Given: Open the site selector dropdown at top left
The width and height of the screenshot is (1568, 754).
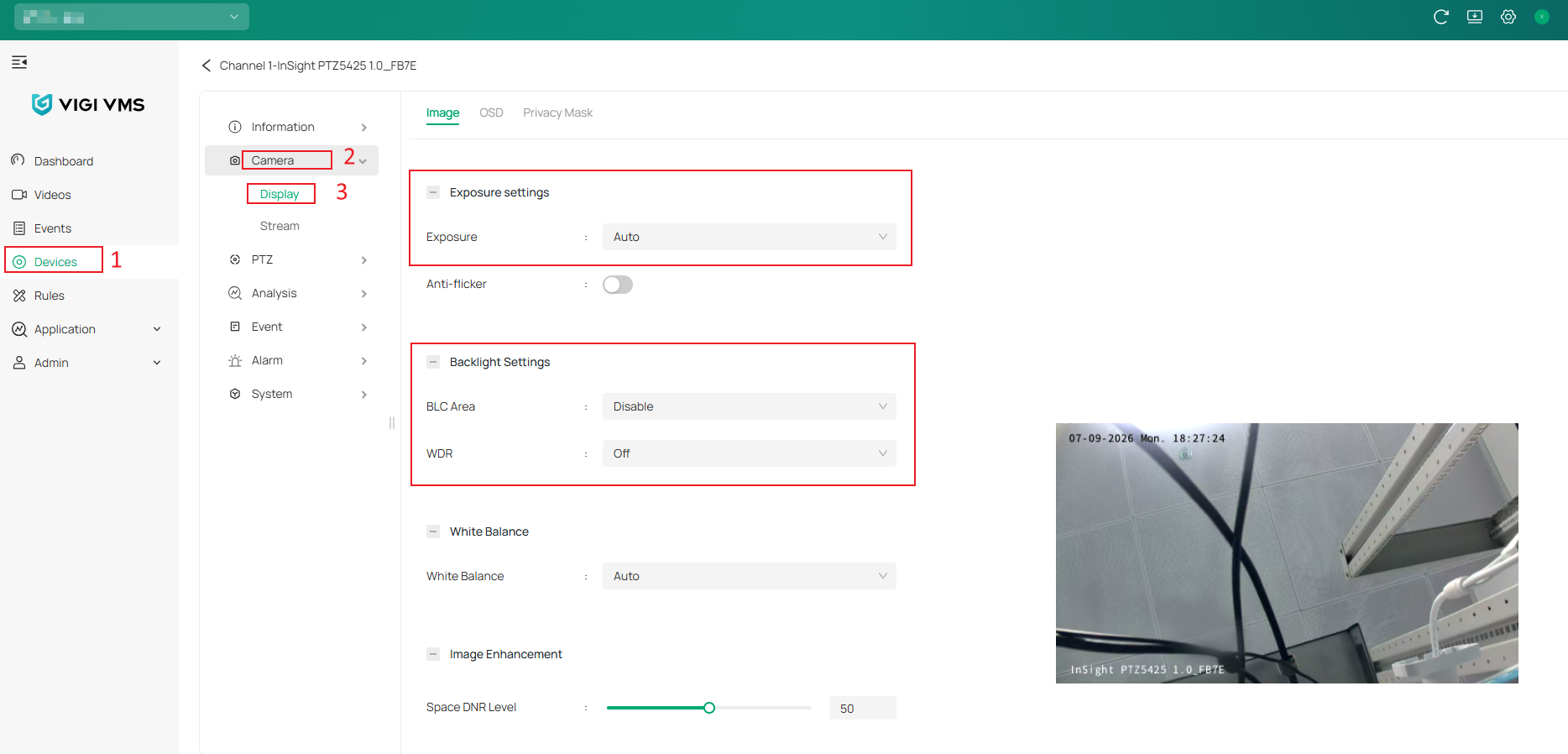Looking at the screenshot, I should (x=132, y=17).
